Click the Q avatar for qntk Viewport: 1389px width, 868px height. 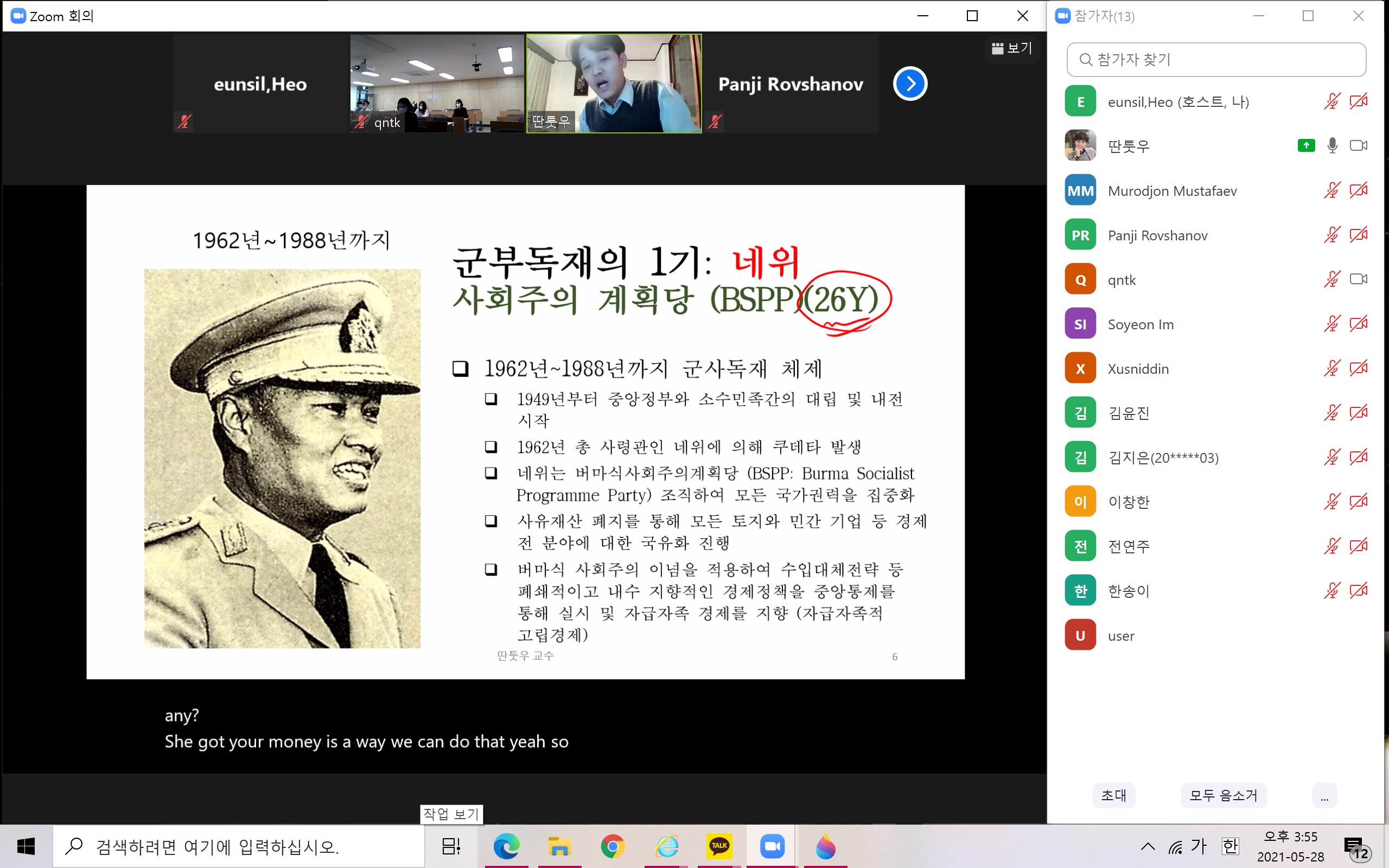1080,279
